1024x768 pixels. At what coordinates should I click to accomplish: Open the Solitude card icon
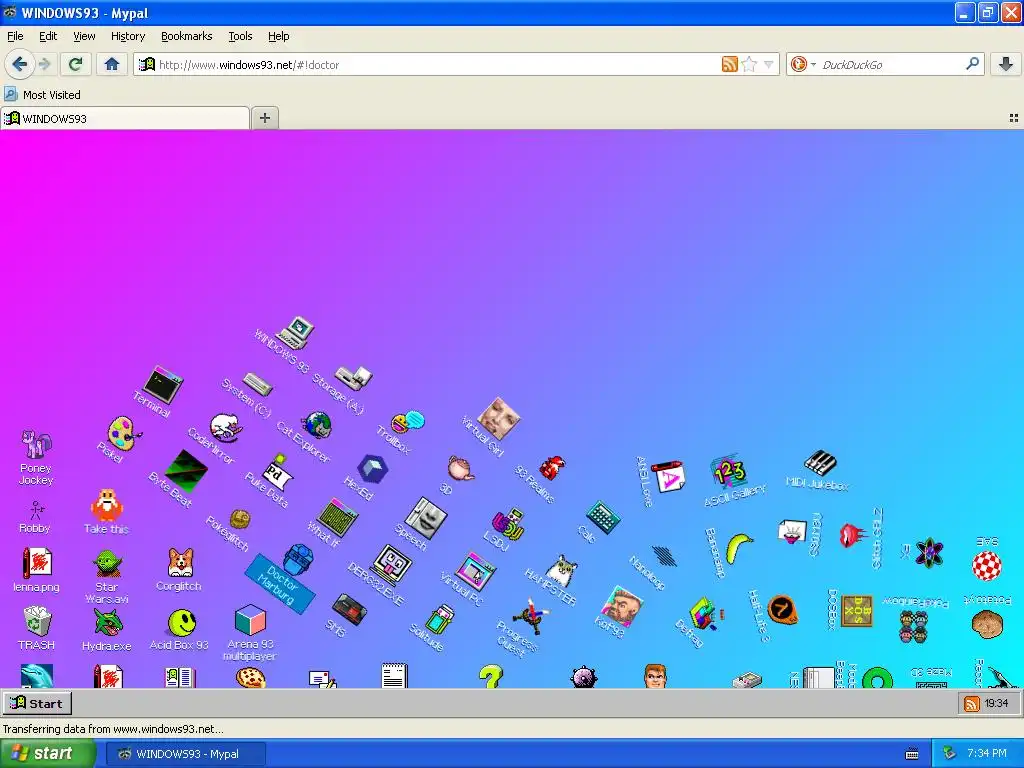coord(440,620)
